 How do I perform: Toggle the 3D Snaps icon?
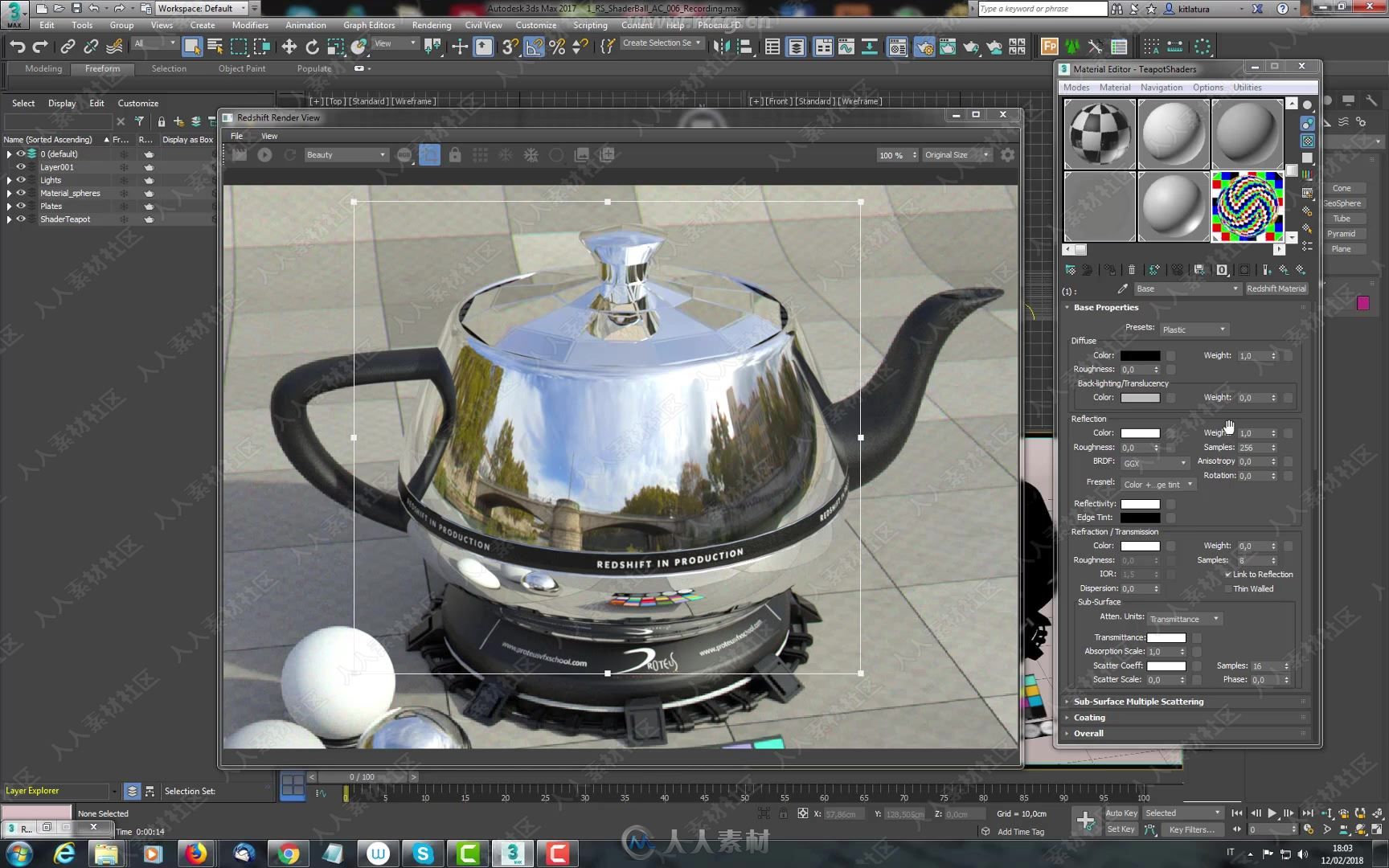coord(510,47)
